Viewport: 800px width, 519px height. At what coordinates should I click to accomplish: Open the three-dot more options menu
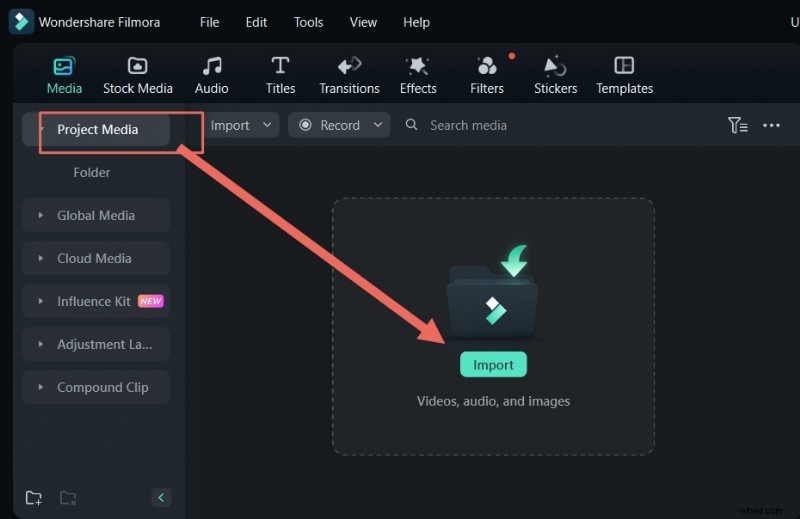coord(771,125)
